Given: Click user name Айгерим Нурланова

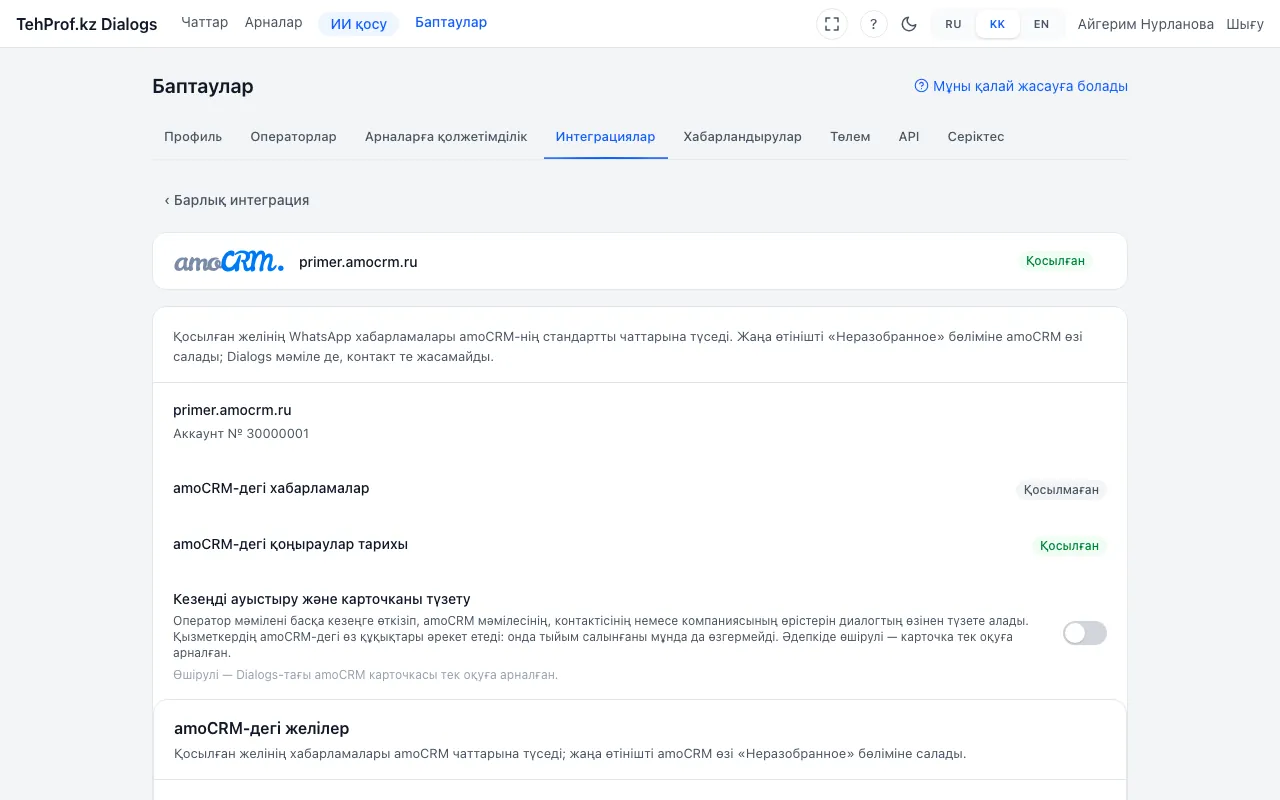Looking at the screenshot, I should (x=1146, y=24).
